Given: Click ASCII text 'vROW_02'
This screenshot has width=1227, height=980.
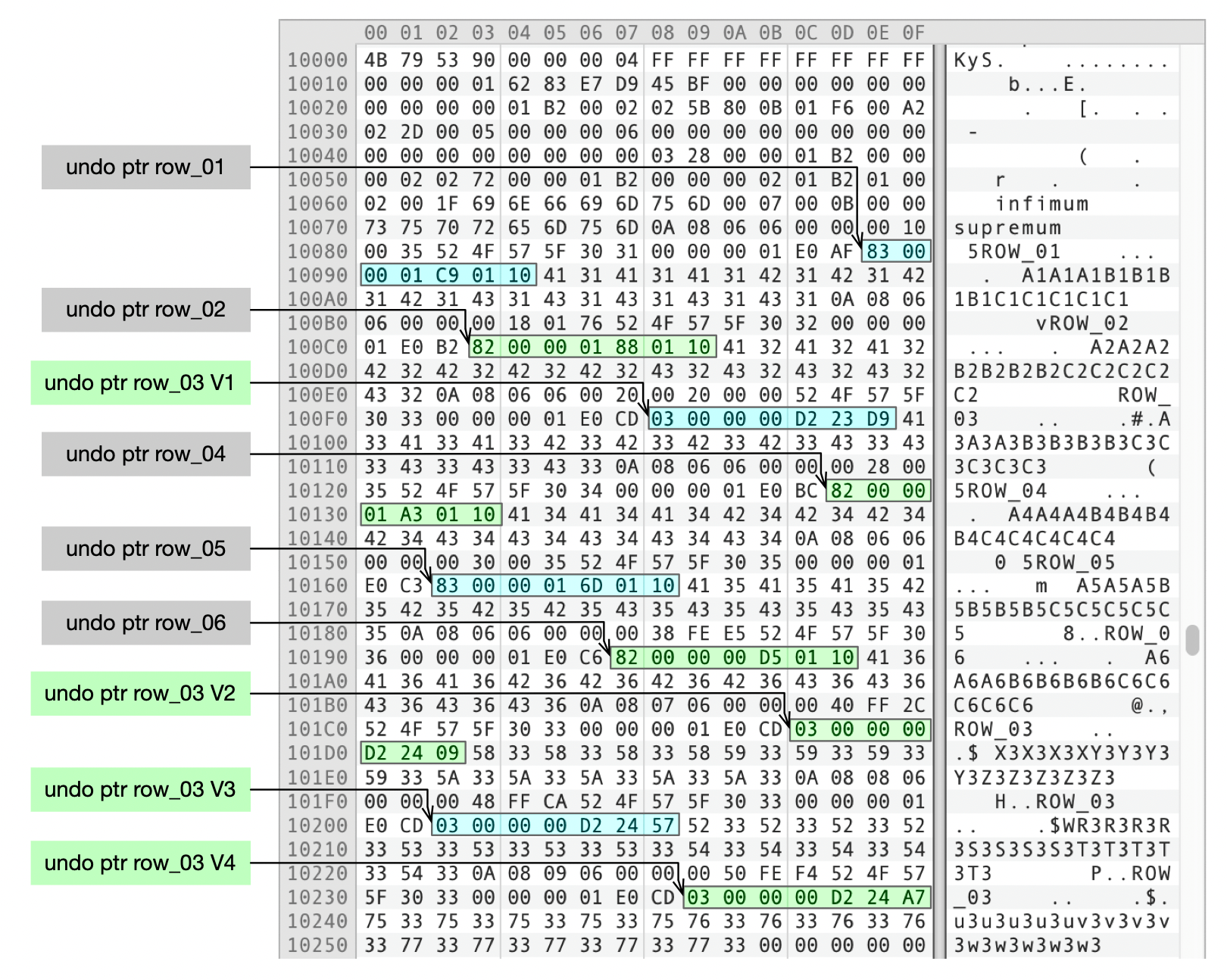Looking at the screenshot, I should 1083,323.
